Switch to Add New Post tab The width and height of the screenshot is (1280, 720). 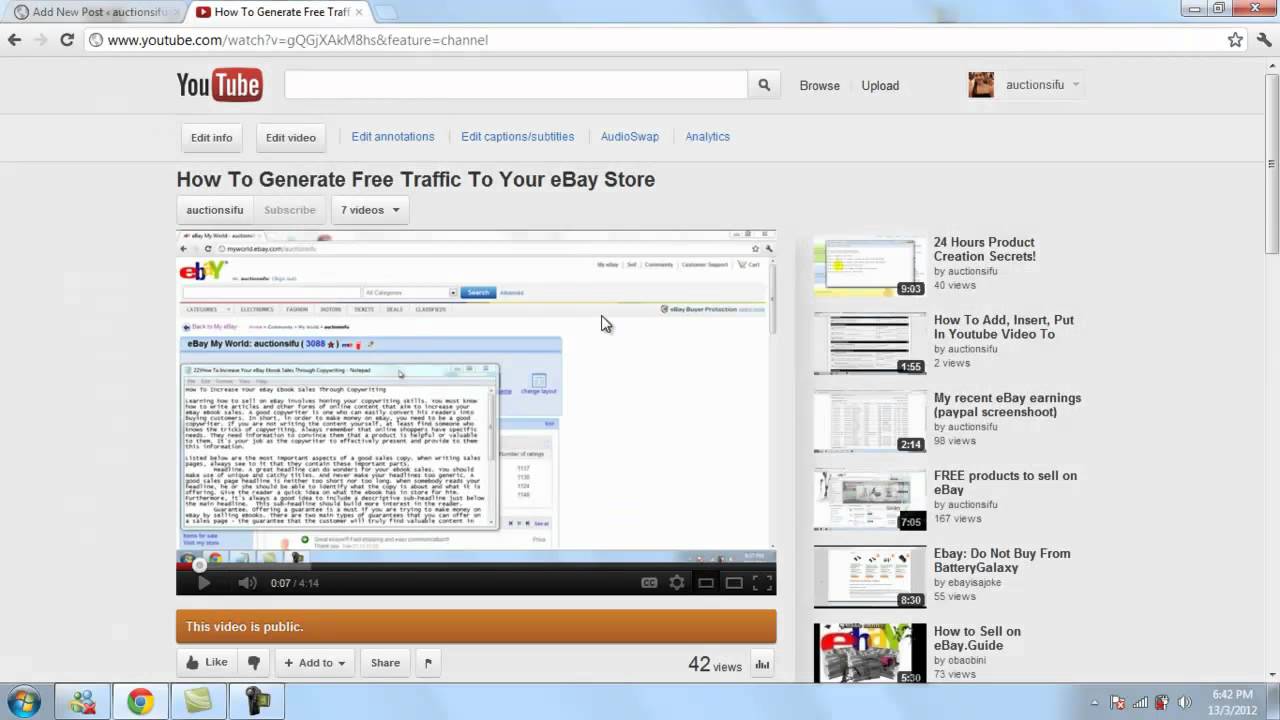coord(95,12)
